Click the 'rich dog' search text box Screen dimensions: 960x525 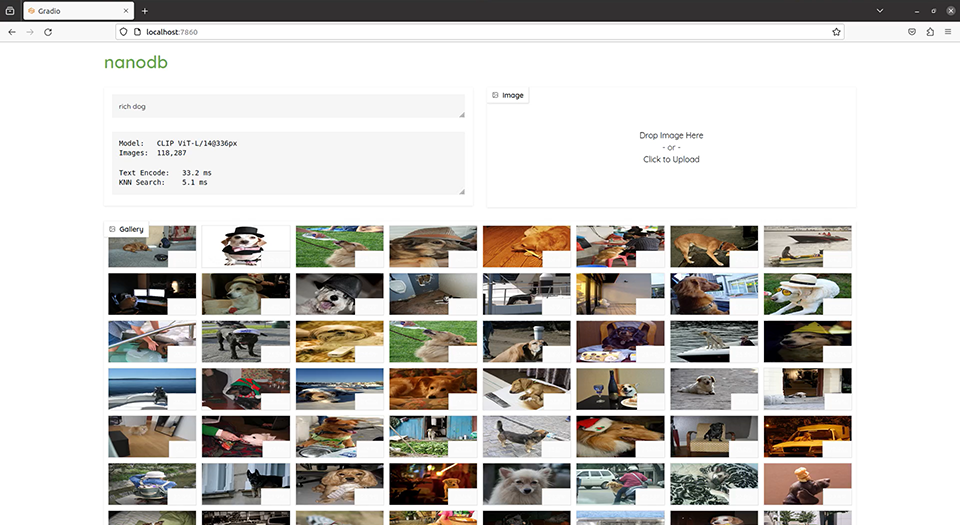[x=287, y=106]
